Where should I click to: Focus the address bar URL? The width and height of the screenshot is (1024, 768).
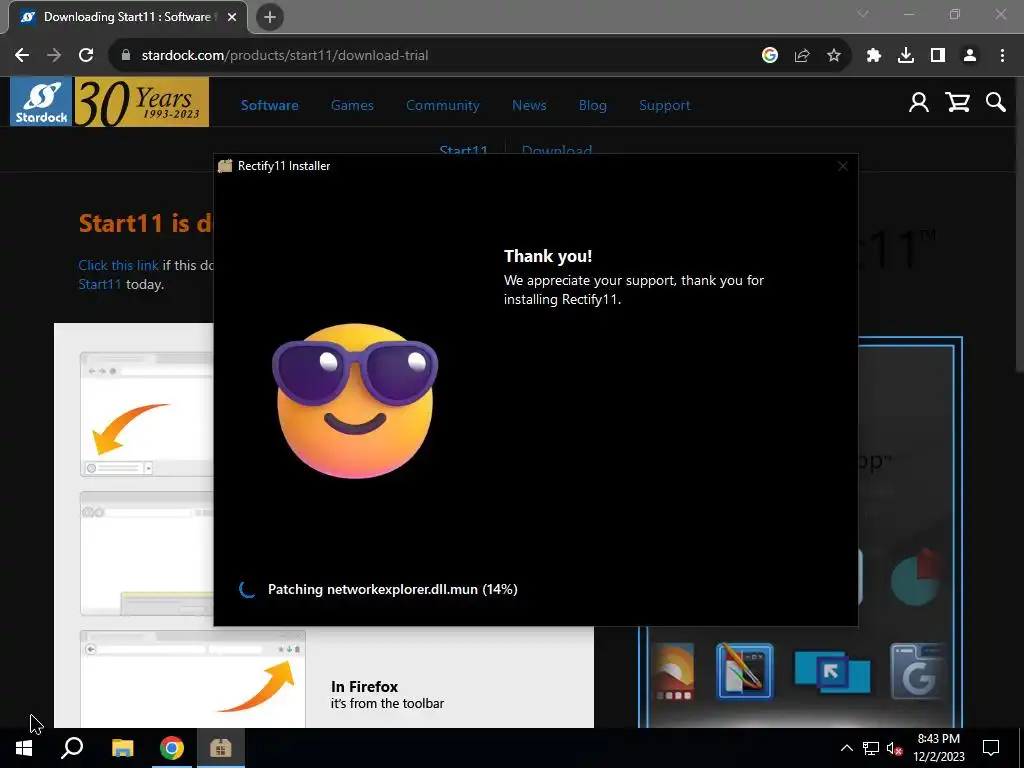click(x=285, y=56)
